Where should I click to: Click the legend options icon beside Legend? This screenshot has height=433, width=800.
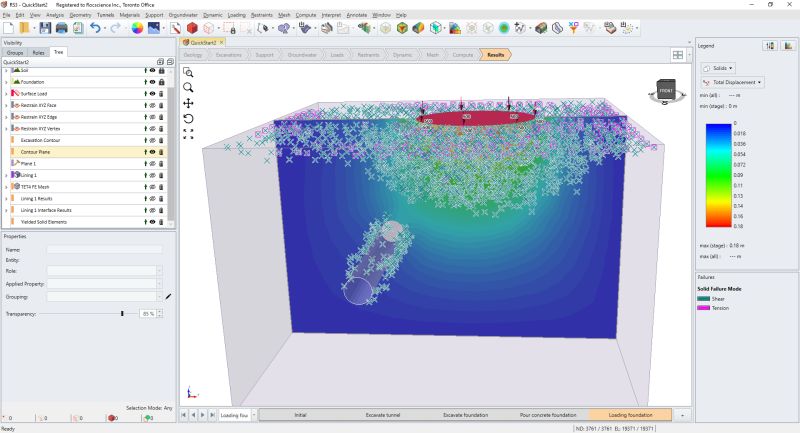770,46
